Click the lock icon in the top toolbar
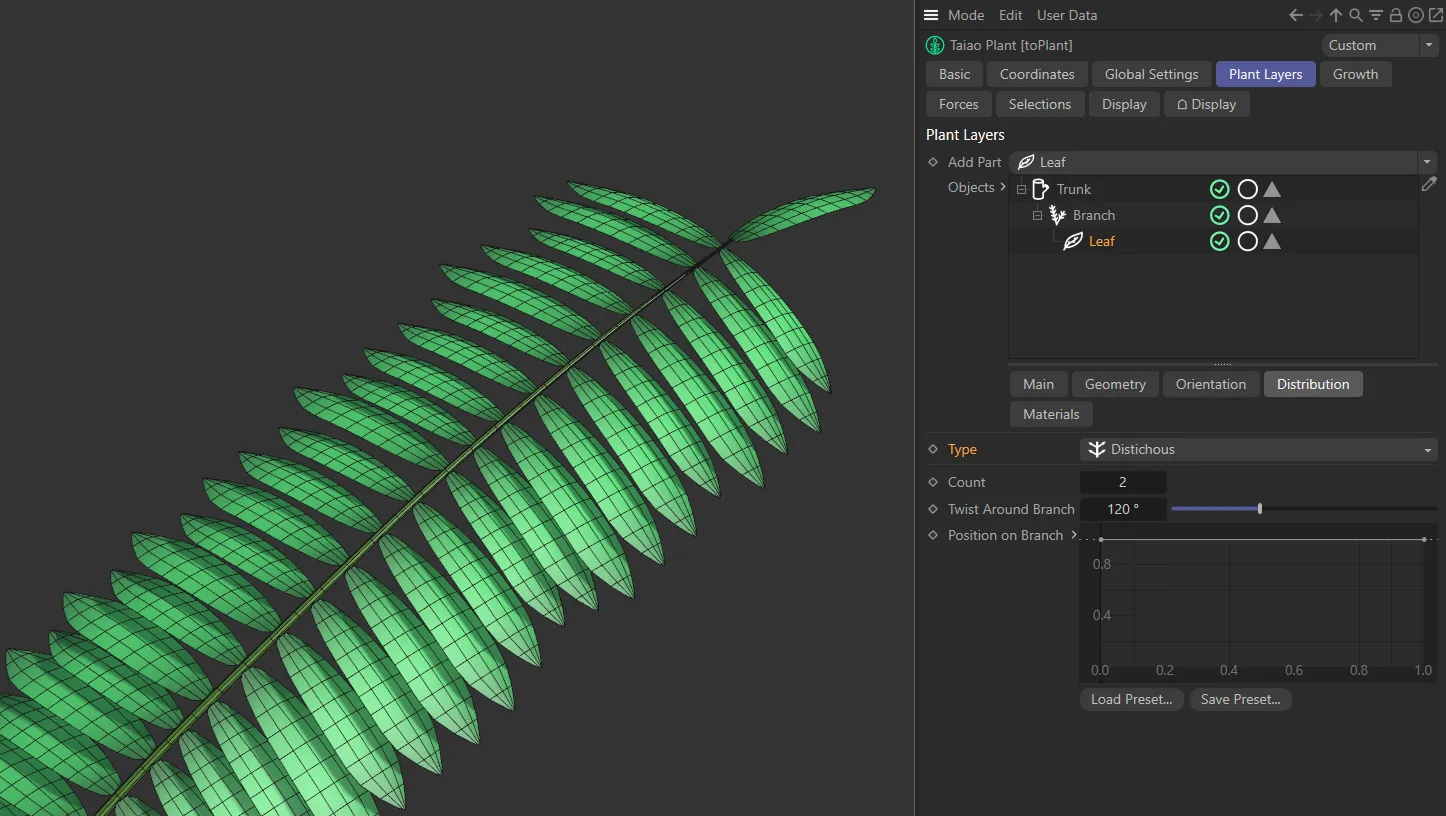The width and height of the screenshot is (1446, 816). 1396,15
